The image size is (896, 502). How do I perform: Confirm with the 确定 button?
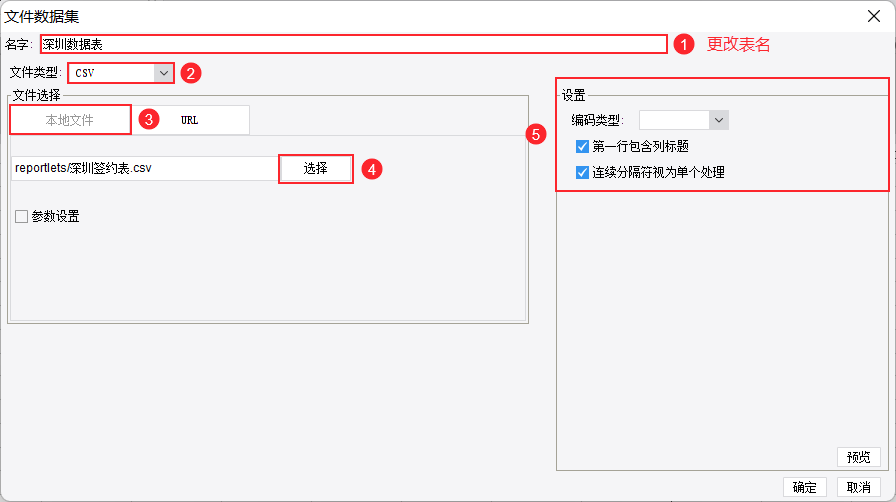(x=804, y=487)
